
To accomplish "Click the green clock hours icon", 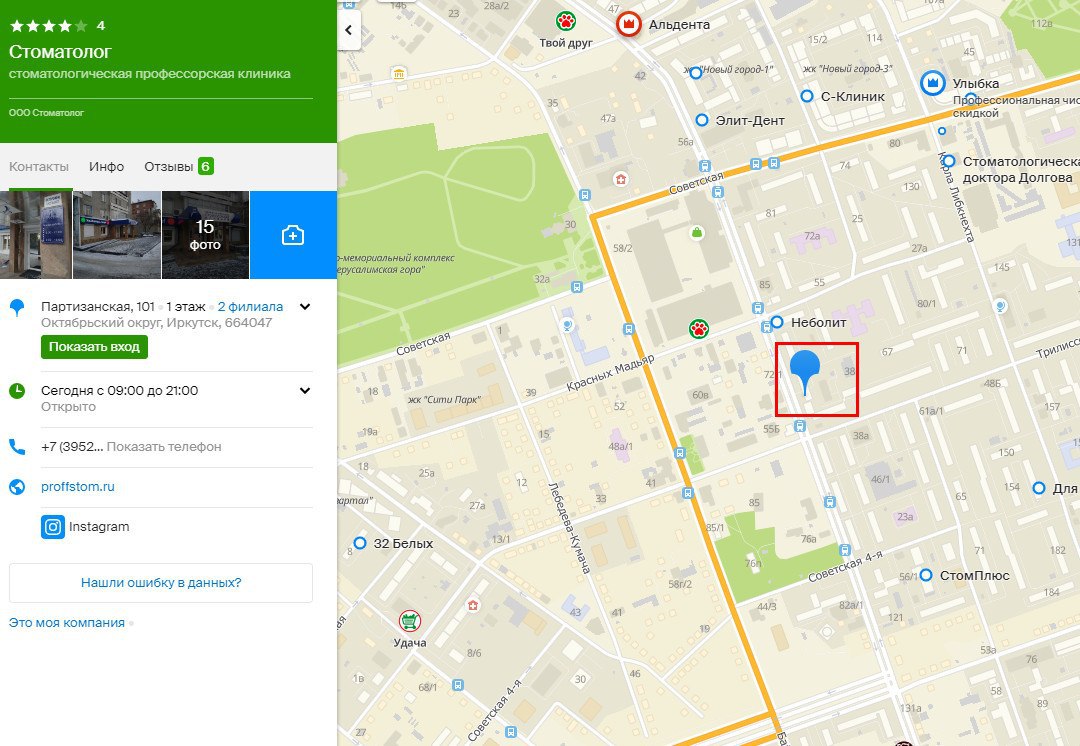I will tap(17, 391).
